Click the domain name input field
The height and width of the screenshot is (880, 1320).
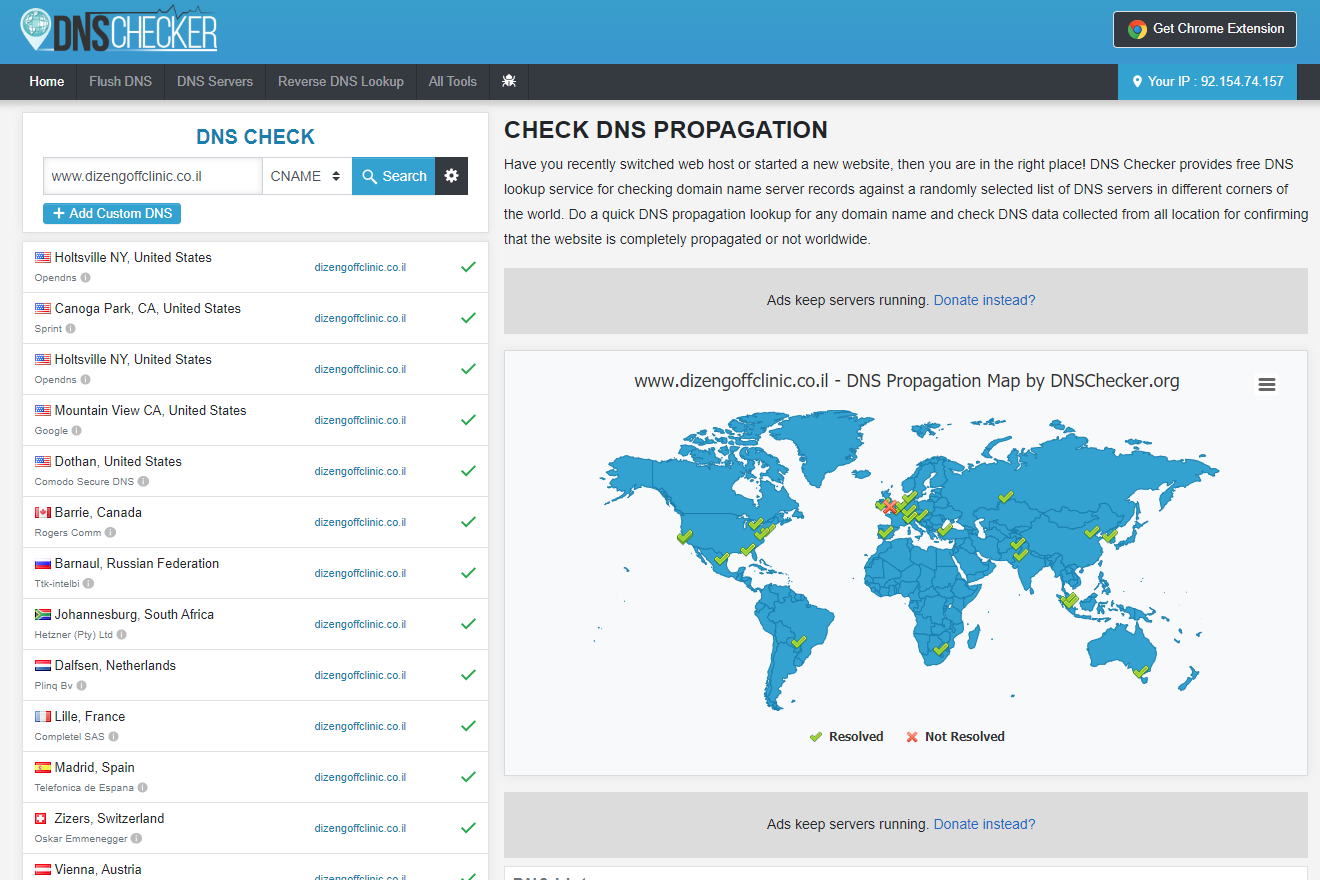click(x=153, y=176)
